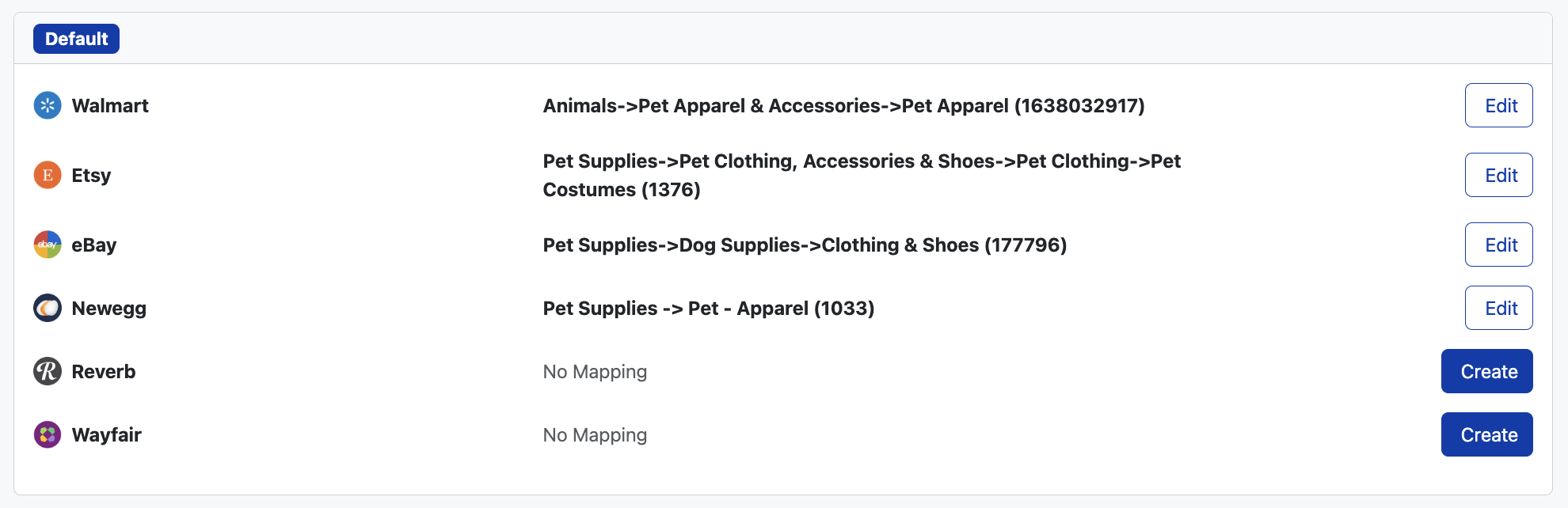Click the Wayfair marketplace icon
The height and width of the screenshot is (508, 1568).
click(48, 434)
